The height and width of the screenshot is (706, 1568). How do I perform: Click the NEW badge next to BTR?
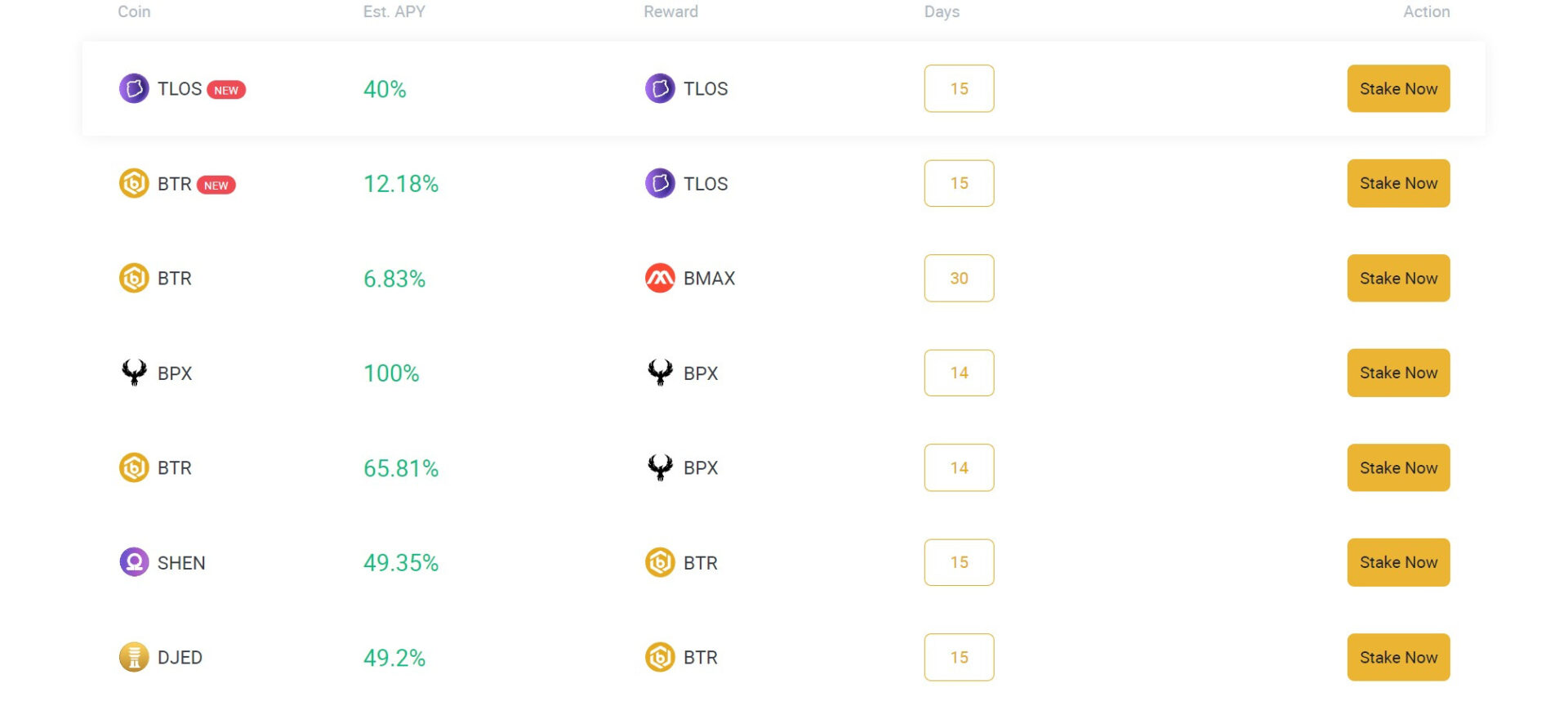[x=216, y=185]
